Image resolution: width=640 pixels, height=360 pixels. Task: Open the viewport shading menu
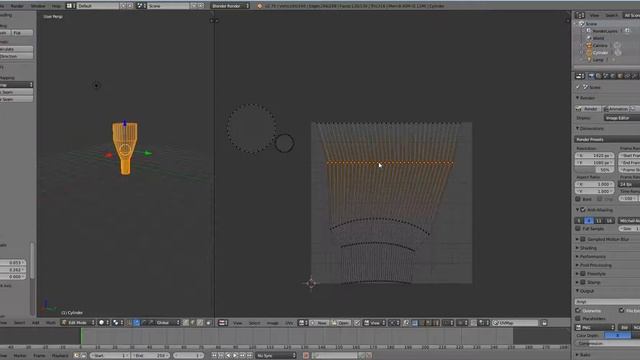click(x=104, y=322)
